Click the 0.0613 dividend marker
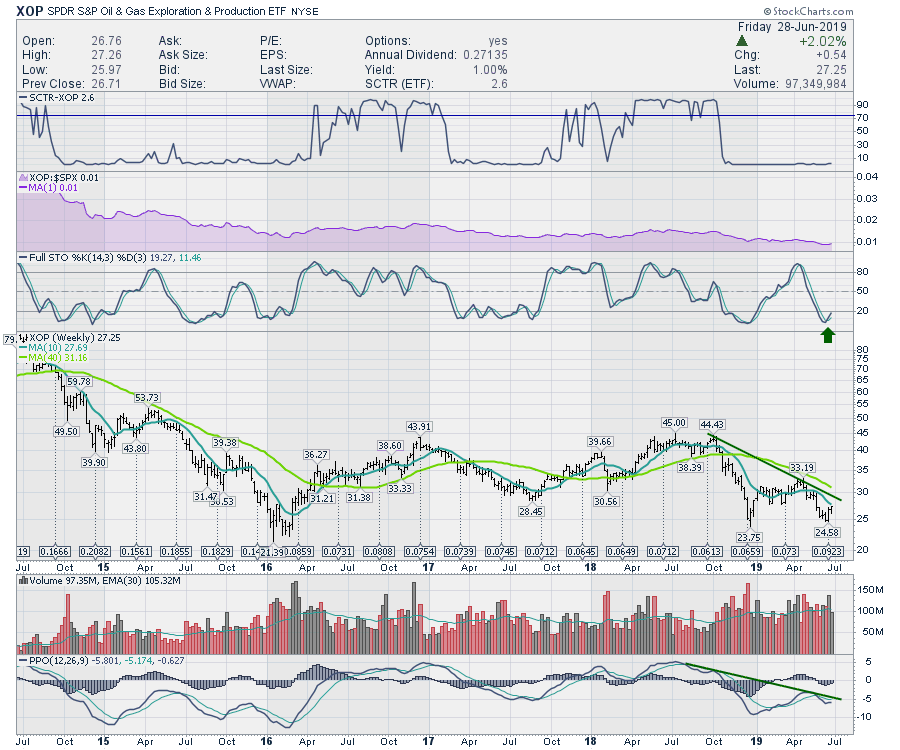Image resolution: width=900 pixels, height=750 pixels. (x=707, y=551)
